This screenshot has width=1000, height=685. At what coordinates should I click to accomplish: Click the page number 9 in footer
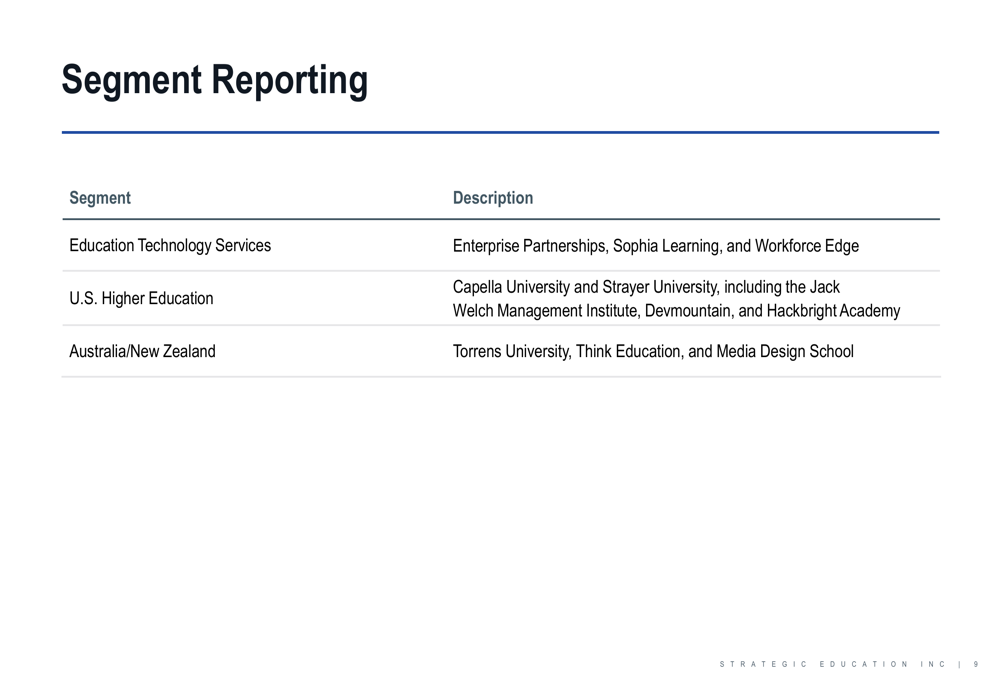tap(976, 664)
